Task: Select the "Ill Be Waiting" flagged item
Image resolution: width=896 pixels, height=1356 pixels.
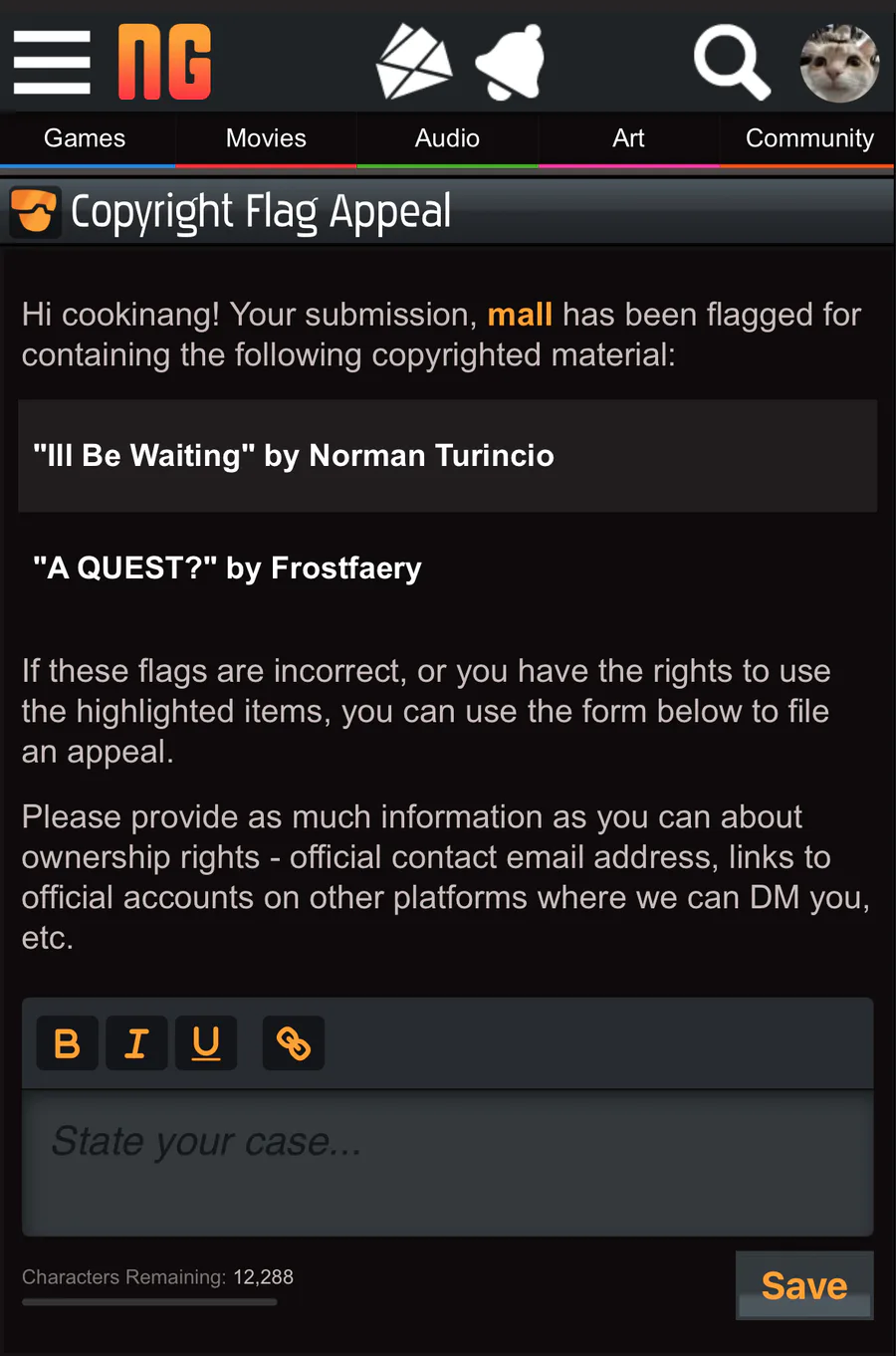Action: tap(447, 456)
